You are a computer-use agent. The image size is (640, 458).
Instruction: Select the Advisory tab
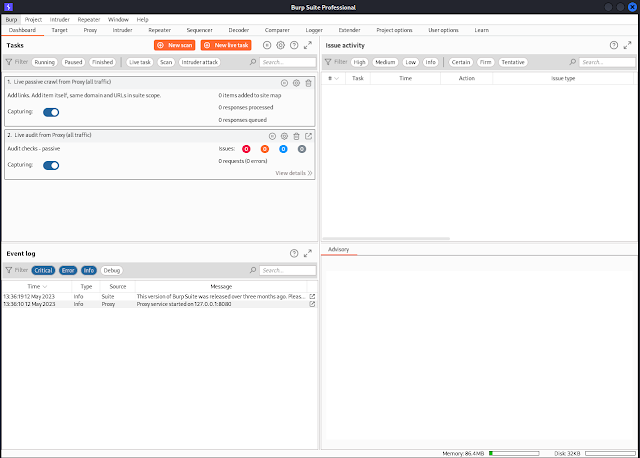pos(339,249)
